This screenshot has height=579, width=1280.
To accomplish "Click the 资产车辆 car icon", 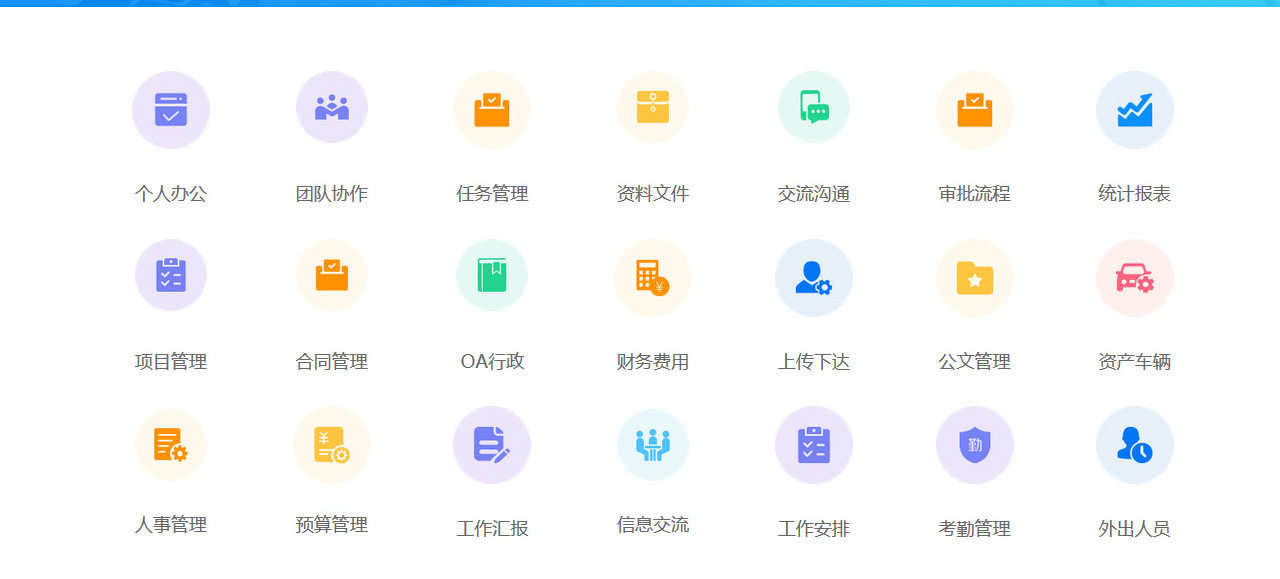I will click(x=1135, y=278).
